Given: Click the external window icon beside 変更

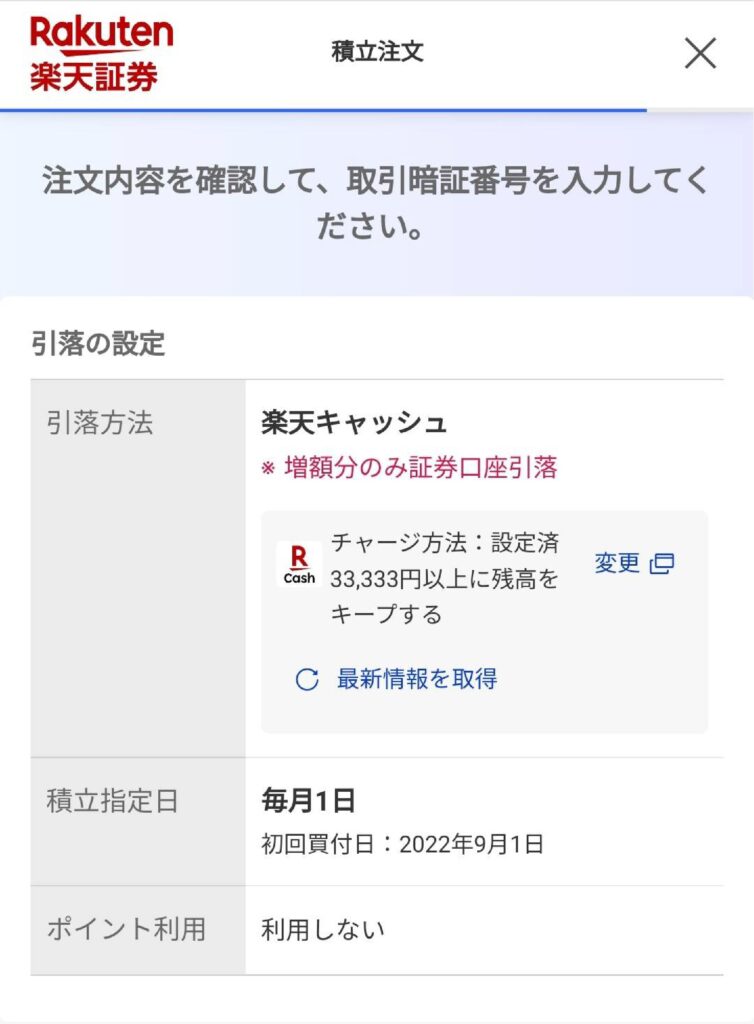Looking at the screenshot, I should (662, 564).
